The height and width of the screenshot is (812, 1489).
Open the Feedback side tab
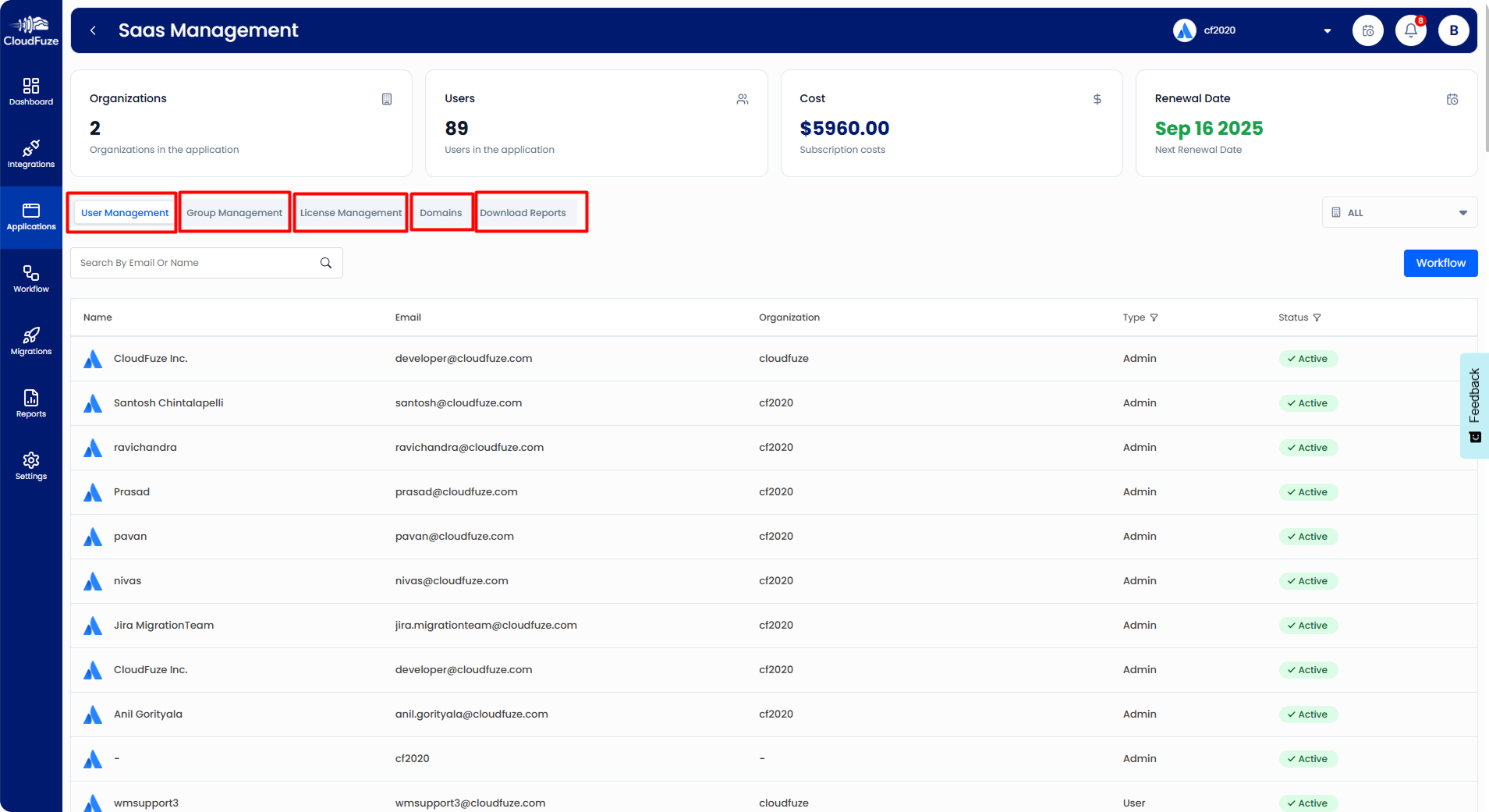point(1474,406)
